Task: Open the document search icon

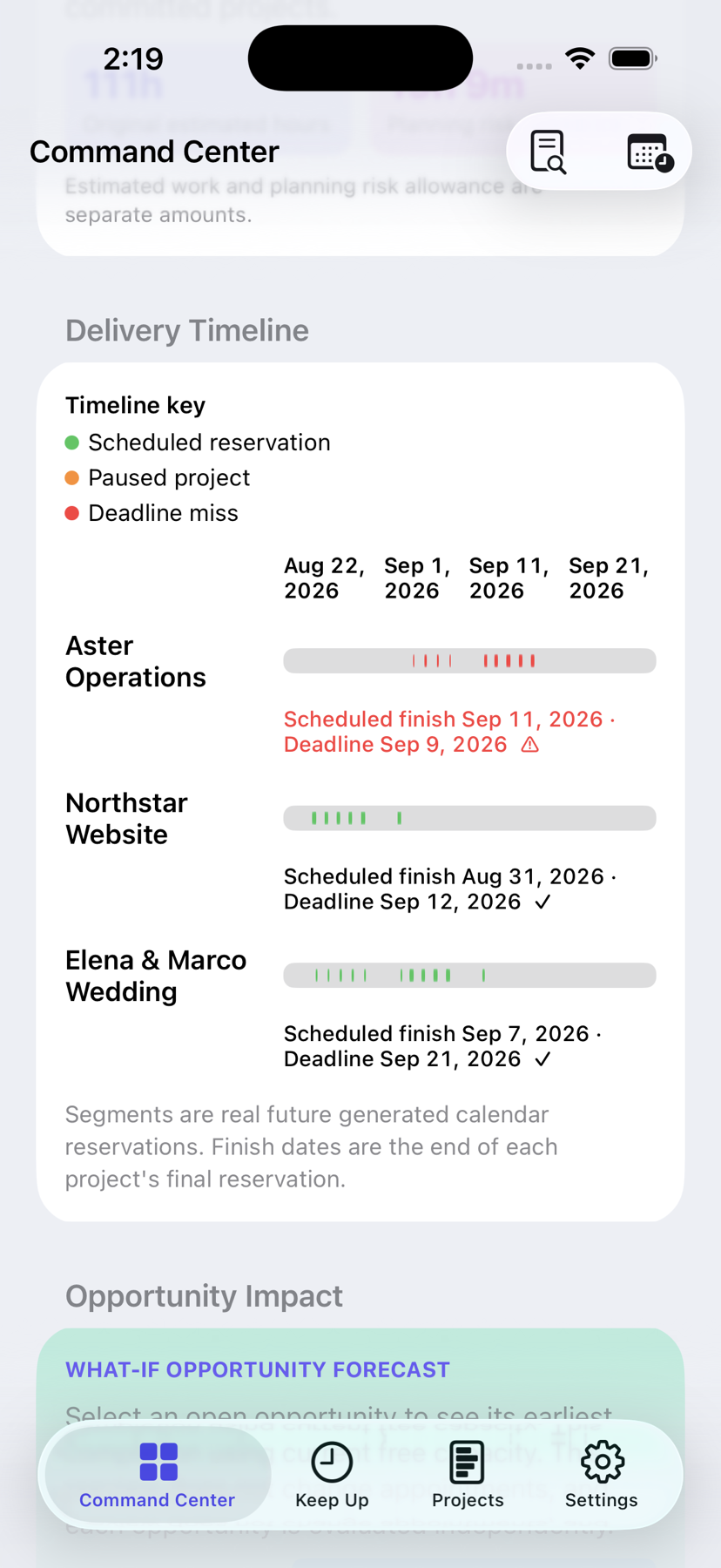Action: (549, 152)
